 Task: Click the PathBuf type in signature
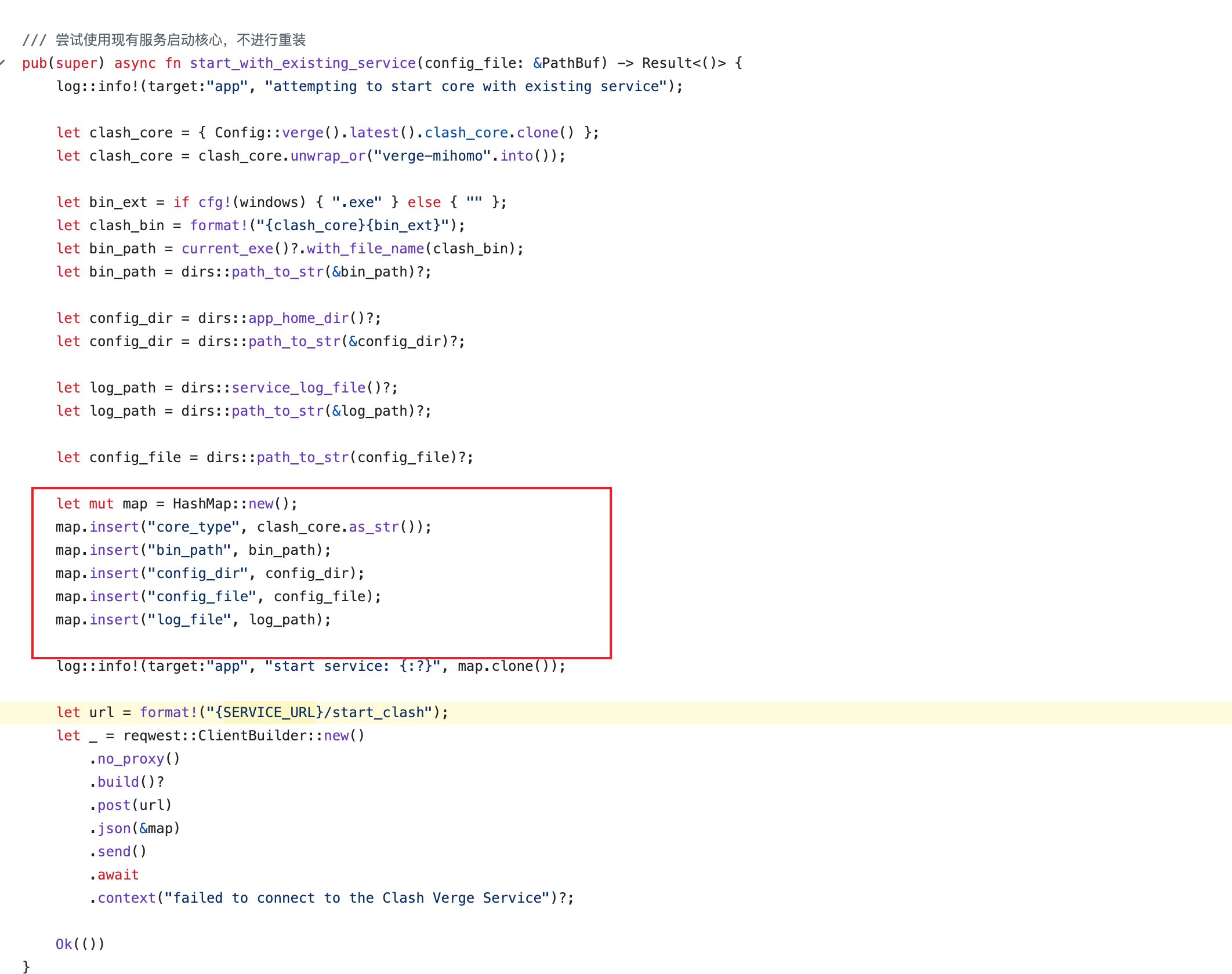pos(570,63)
